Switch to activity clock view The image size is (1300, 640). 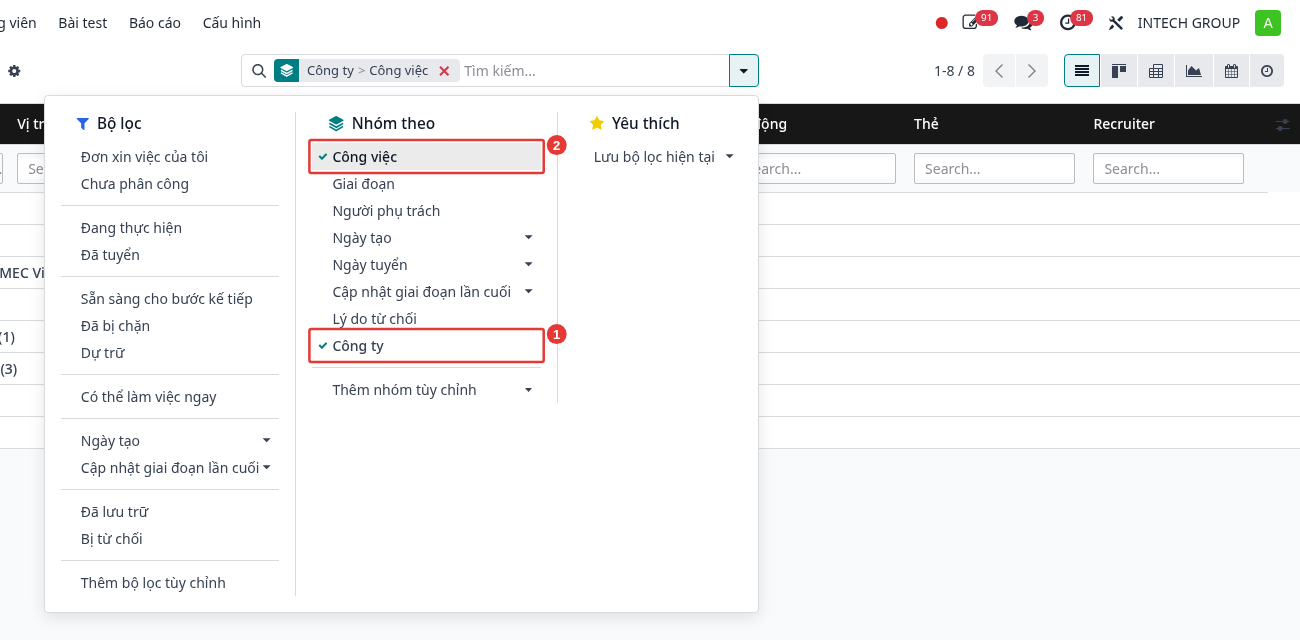(1267, 71)
